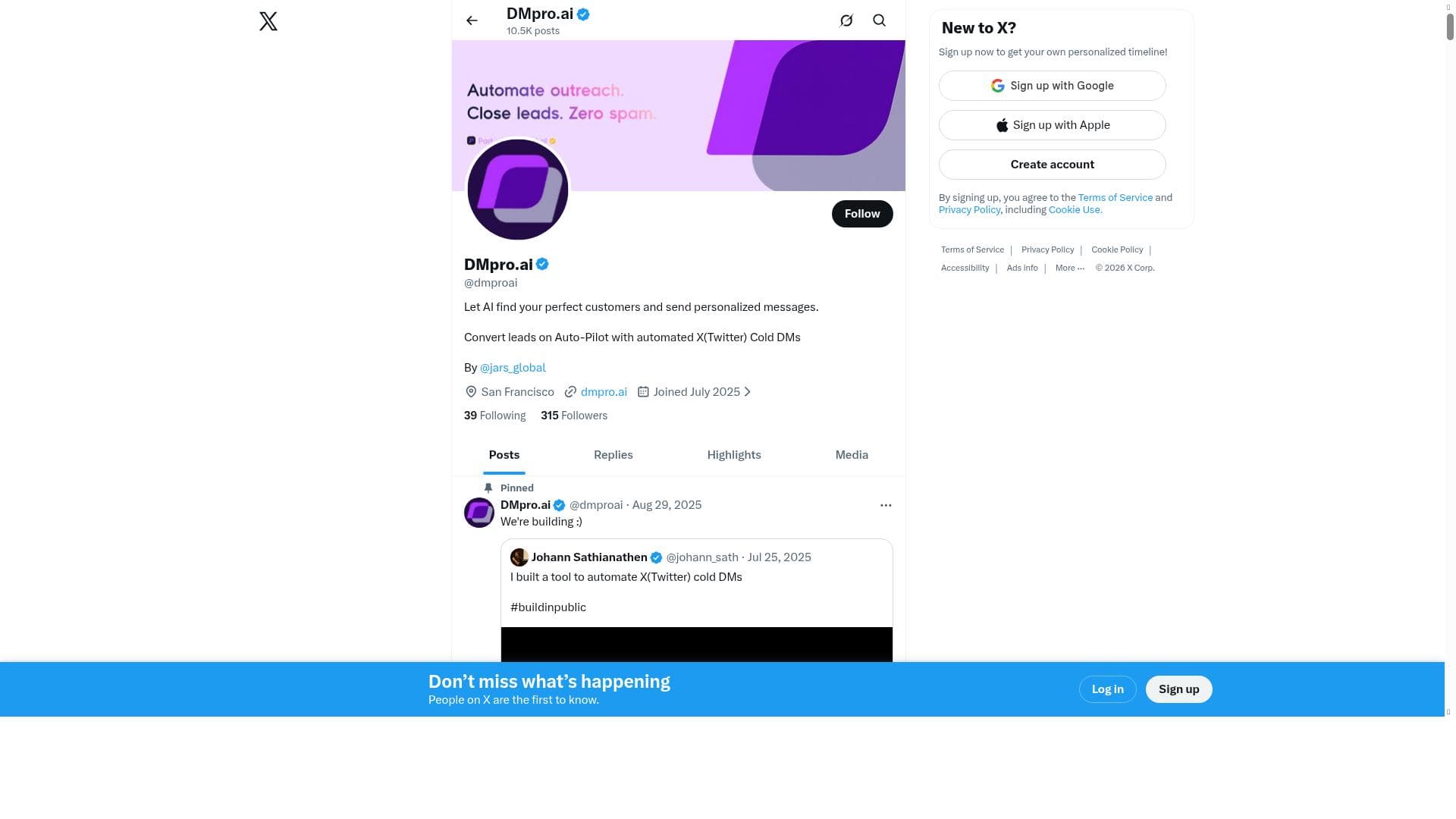Follow the DMpro.ai account
The image size is (1456, 819).
click(861, 214)
